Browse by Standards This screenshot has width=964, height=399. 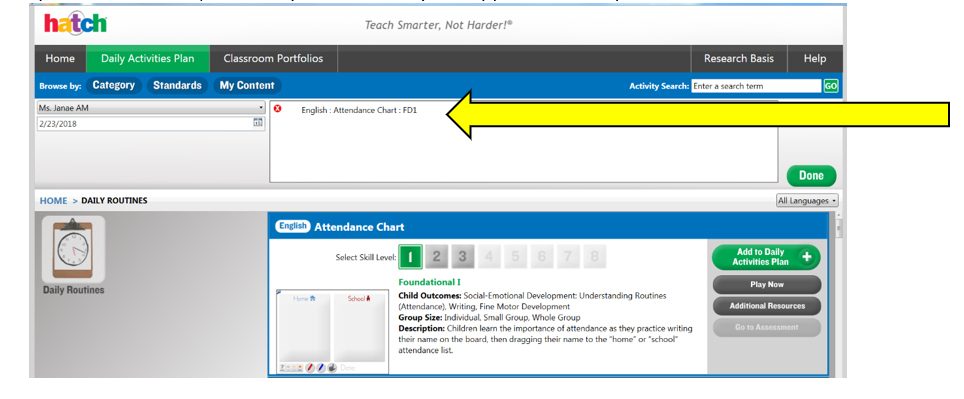177,85
